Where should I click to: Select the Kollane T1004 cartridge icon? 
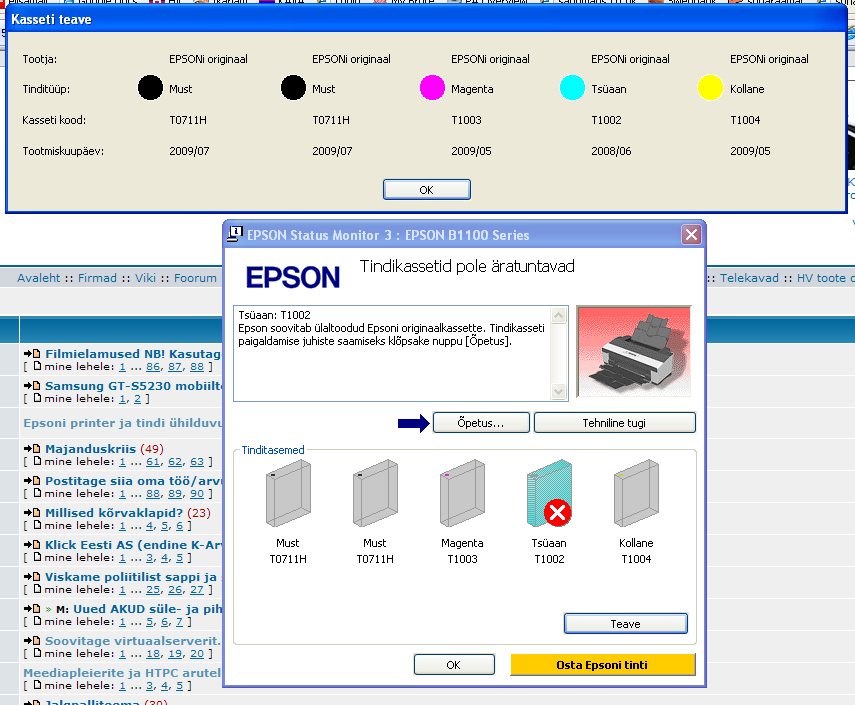click(636, 493)
